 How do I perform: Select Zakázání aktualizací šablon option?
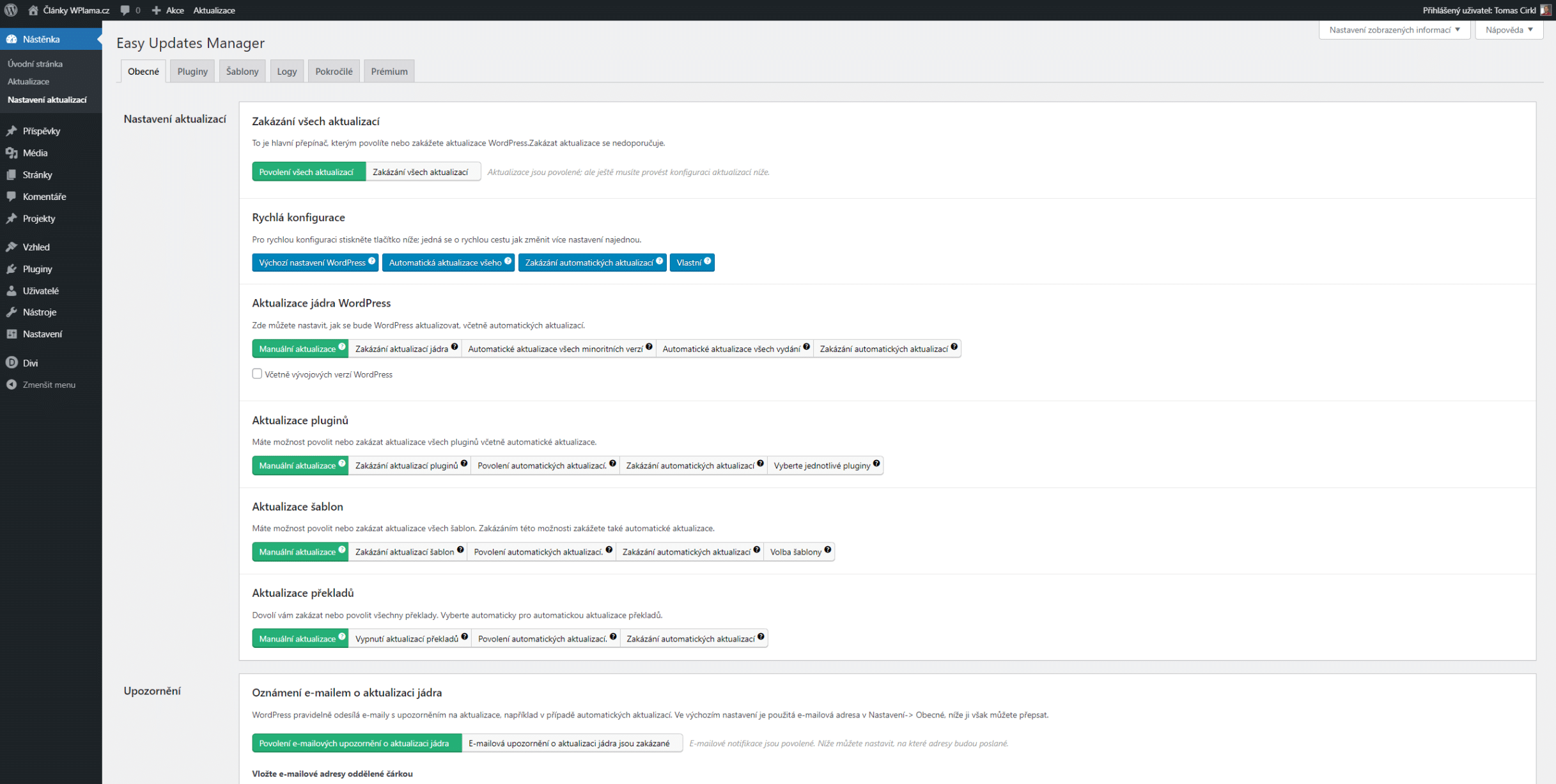408,552
